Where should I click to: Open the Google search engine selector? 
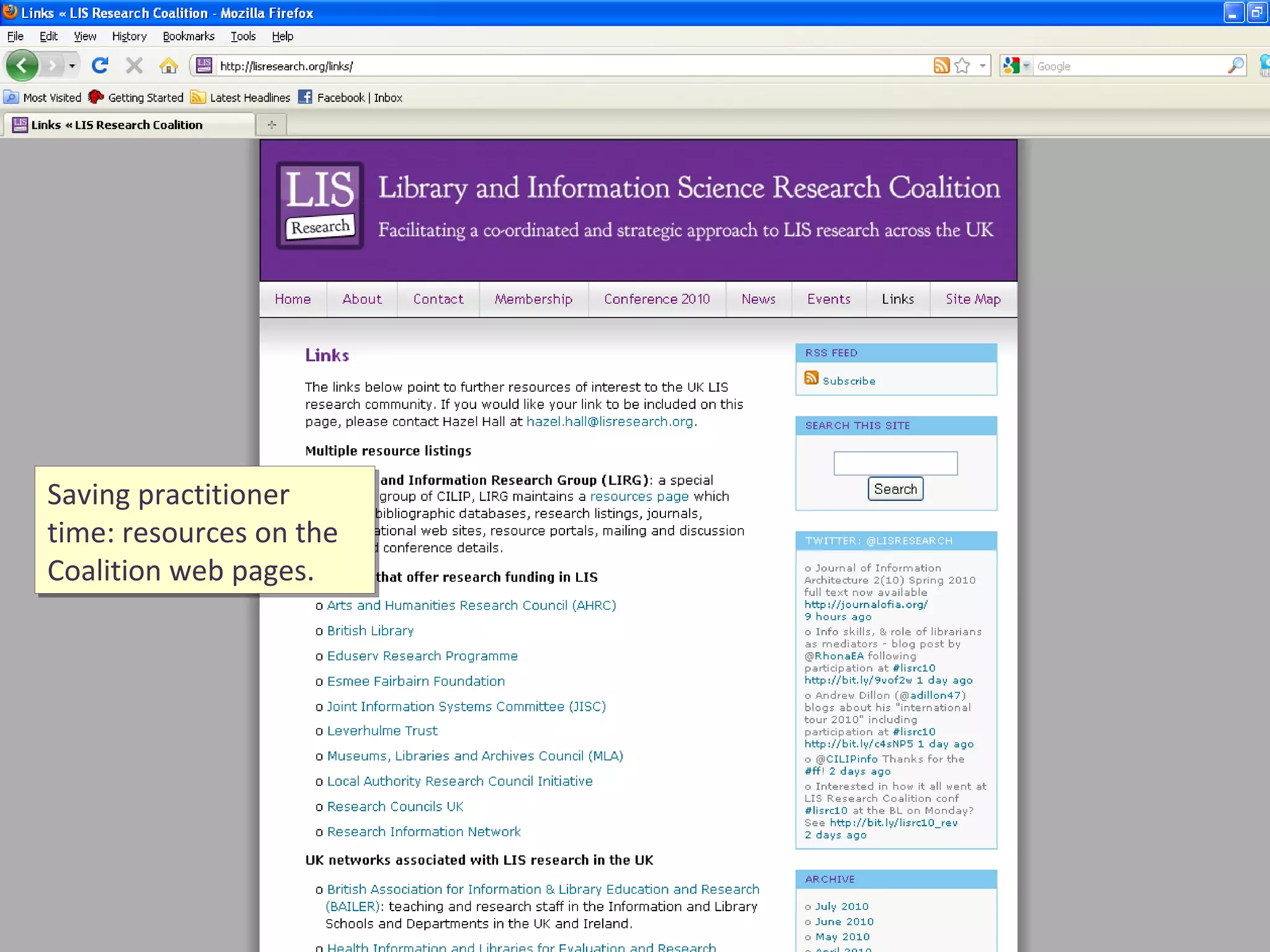tap(1017, 66)
